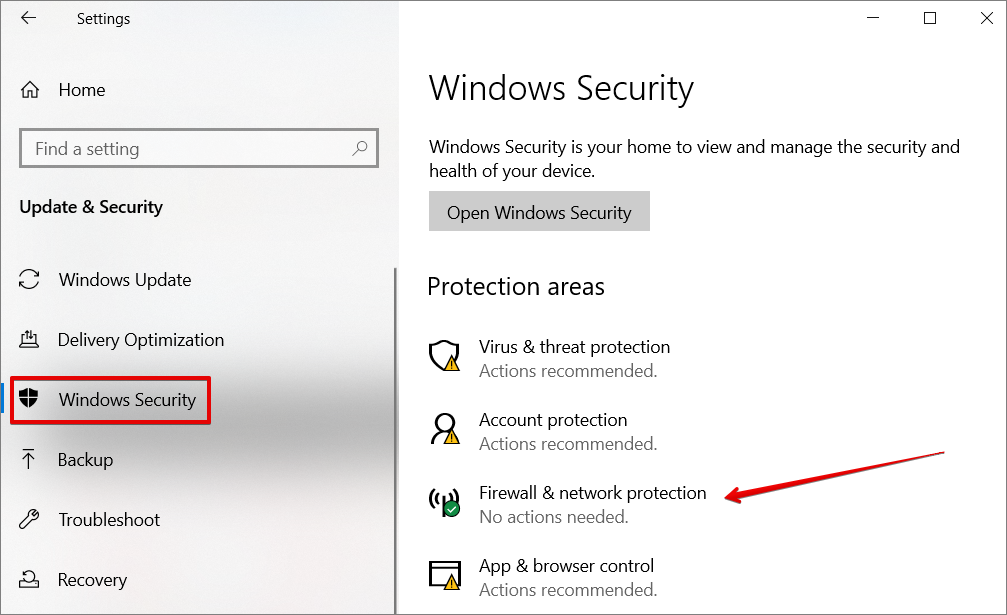Click the back arrow icon
This screenshot has width=1007, height=615.
28,19
